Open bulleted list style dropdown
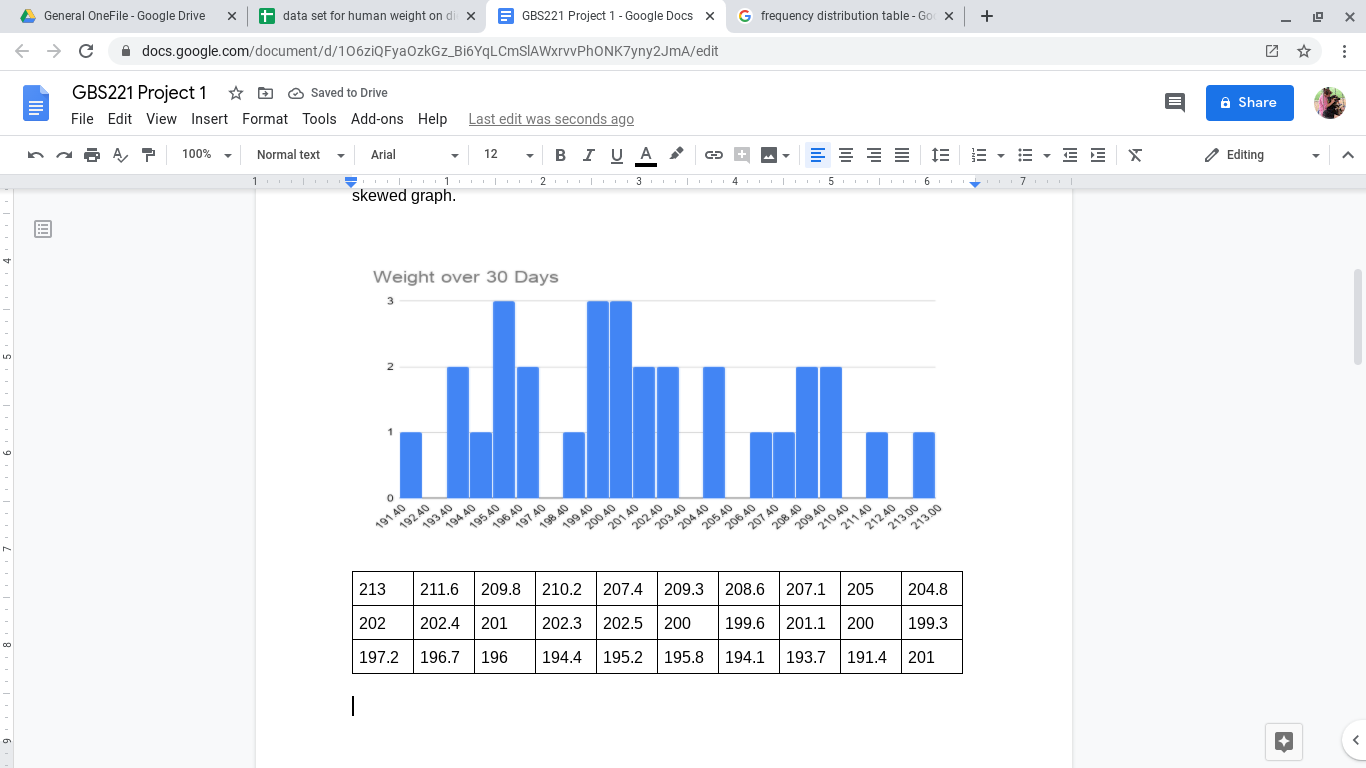 point(1047,155)
